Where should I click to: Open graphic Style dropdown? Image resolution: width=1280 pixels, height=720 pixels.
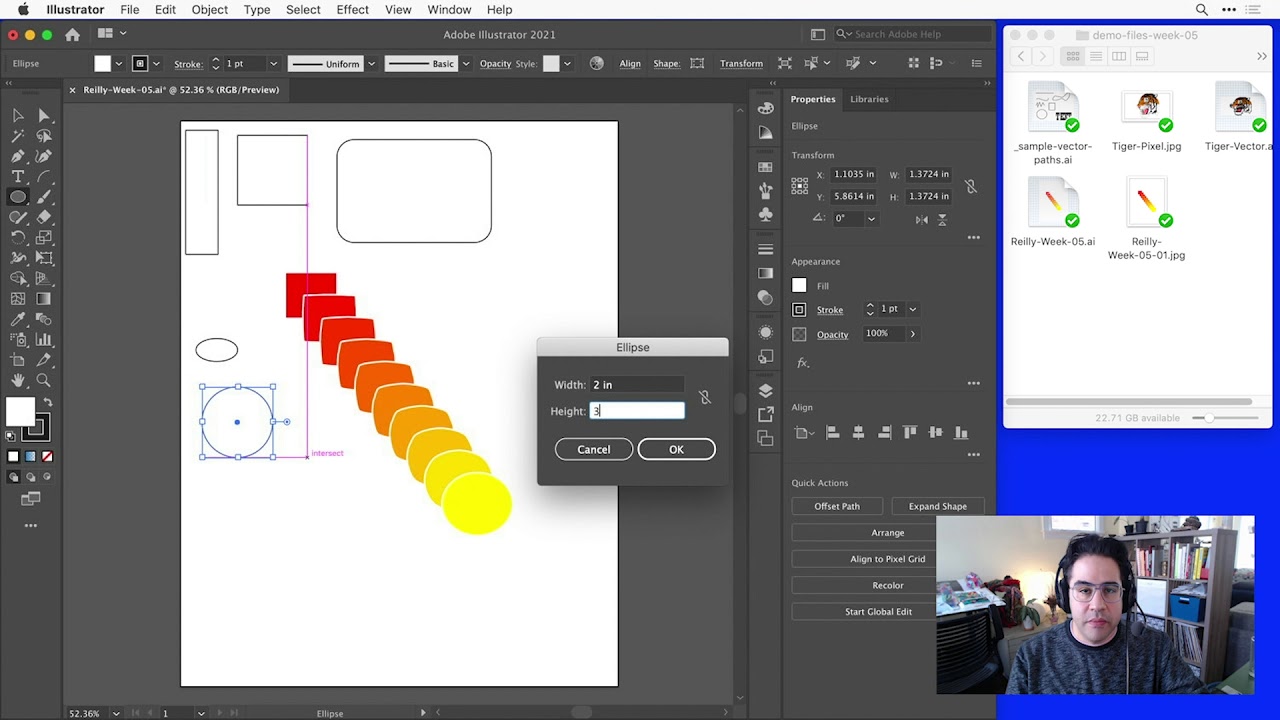click(567, 64)
